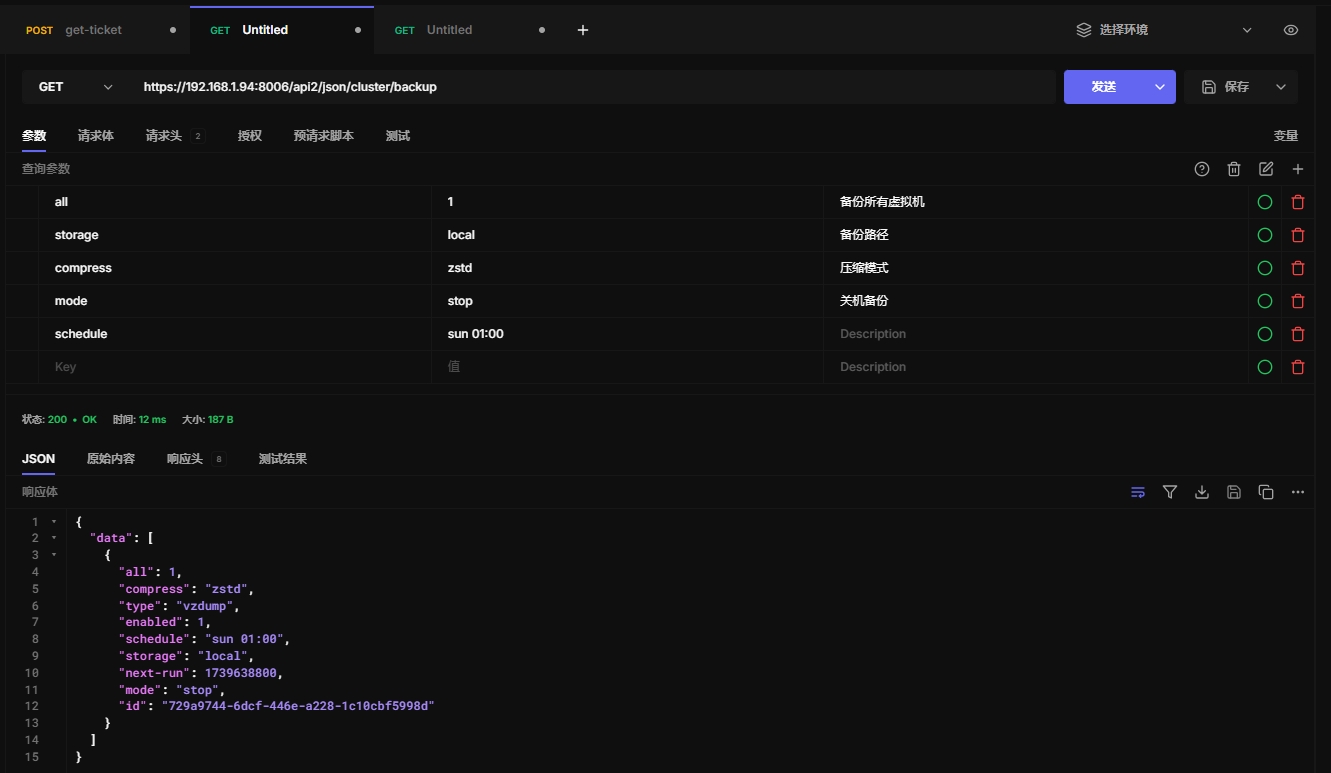Toggle the compress parameter enabled circle
The width and height of the screenshot is (1331, 773).
[x=1265, y=268]
